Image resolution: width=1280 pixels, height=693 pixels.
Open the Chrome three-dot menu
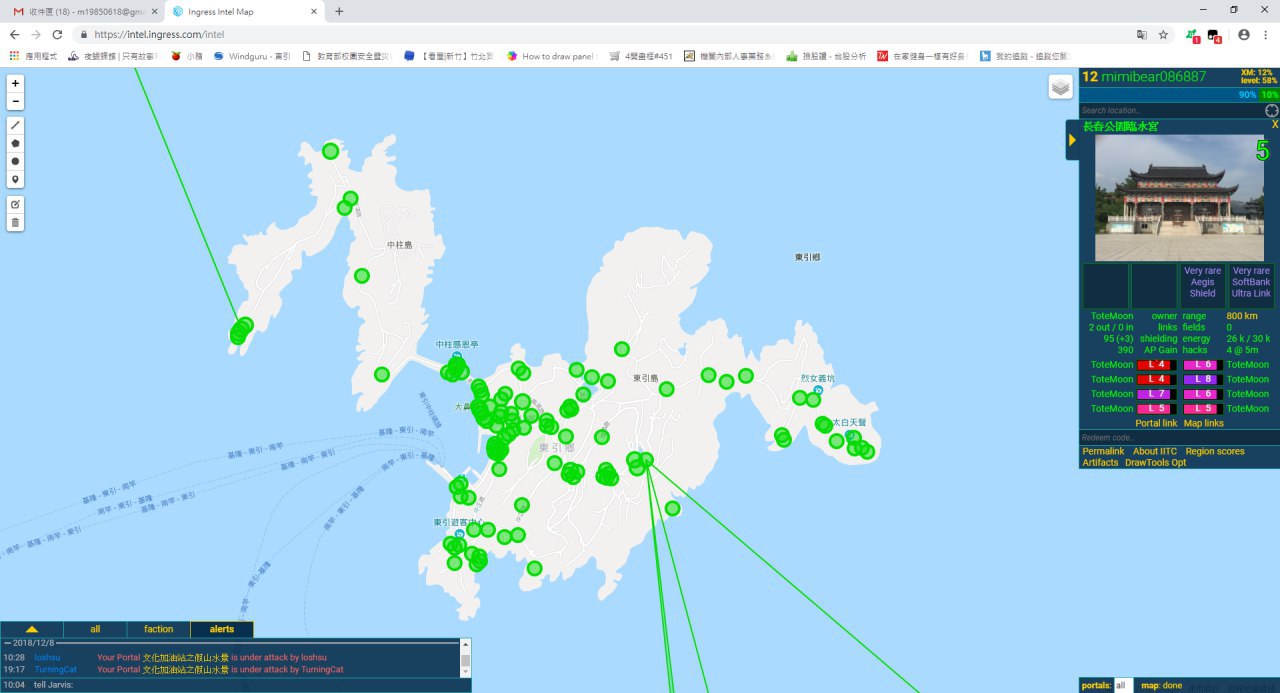[1266, 34]
